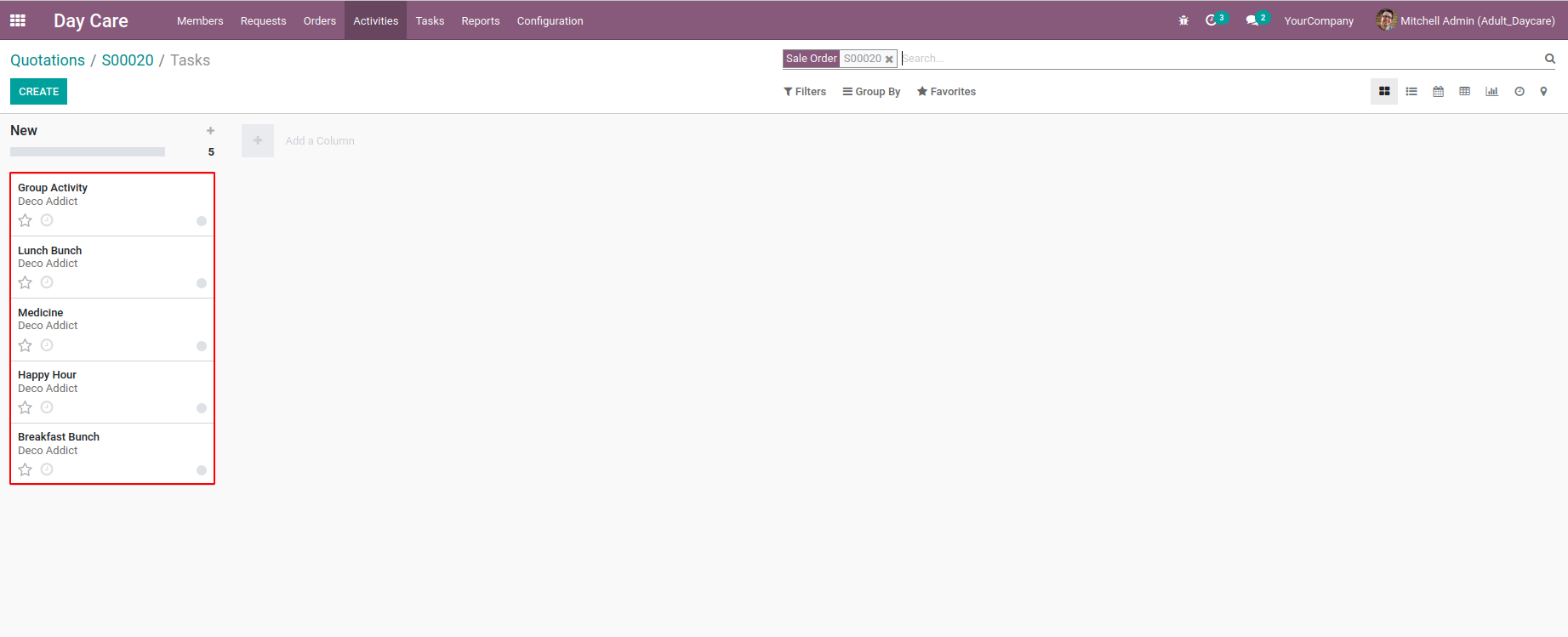This screenshot has height=637, width=1568.
Task: Open the Orders menu
Action: [320, 20]
